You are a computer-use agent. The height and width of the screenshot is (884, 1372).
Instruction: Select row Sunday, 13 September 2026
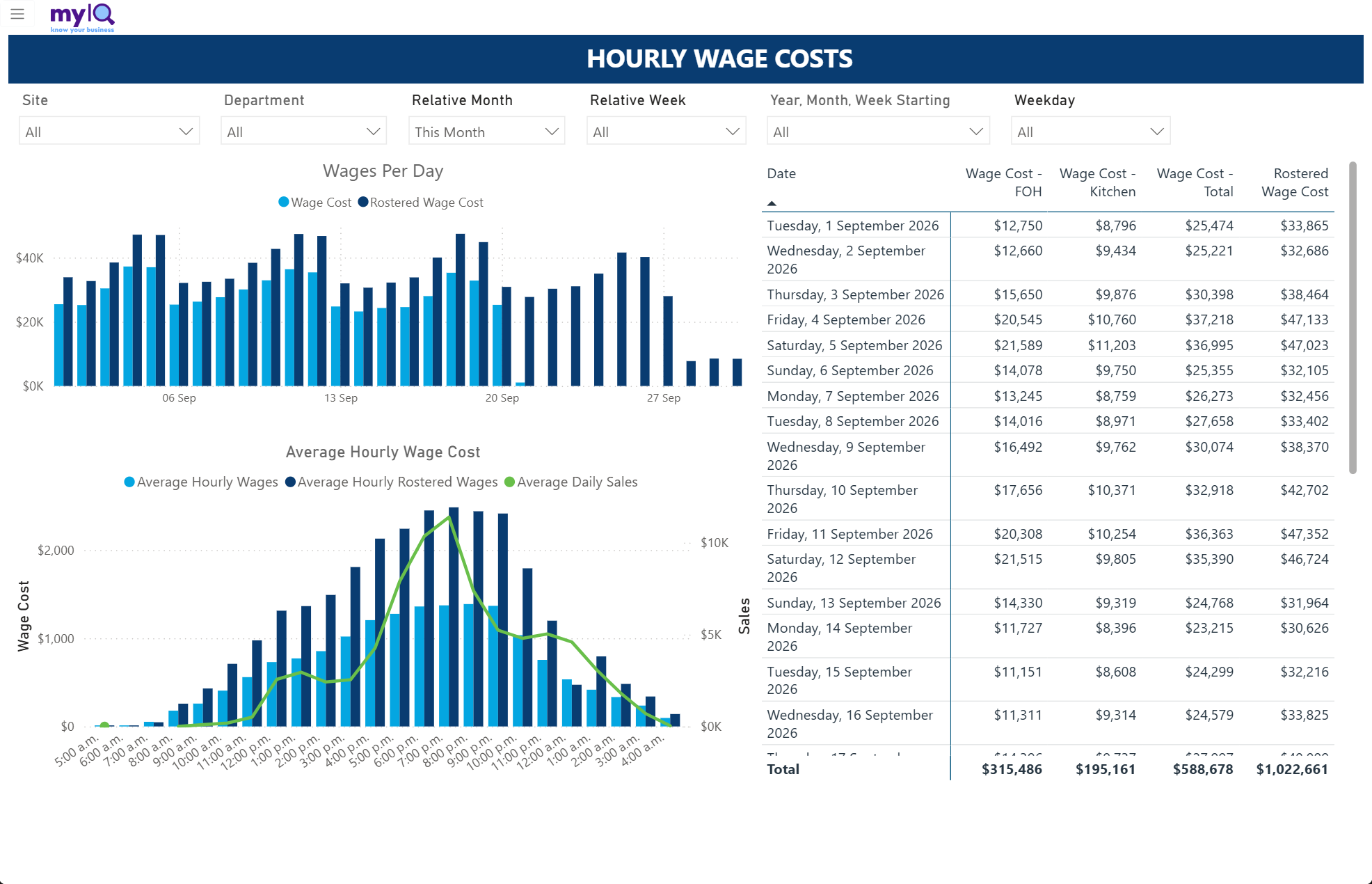(1048, 603)
